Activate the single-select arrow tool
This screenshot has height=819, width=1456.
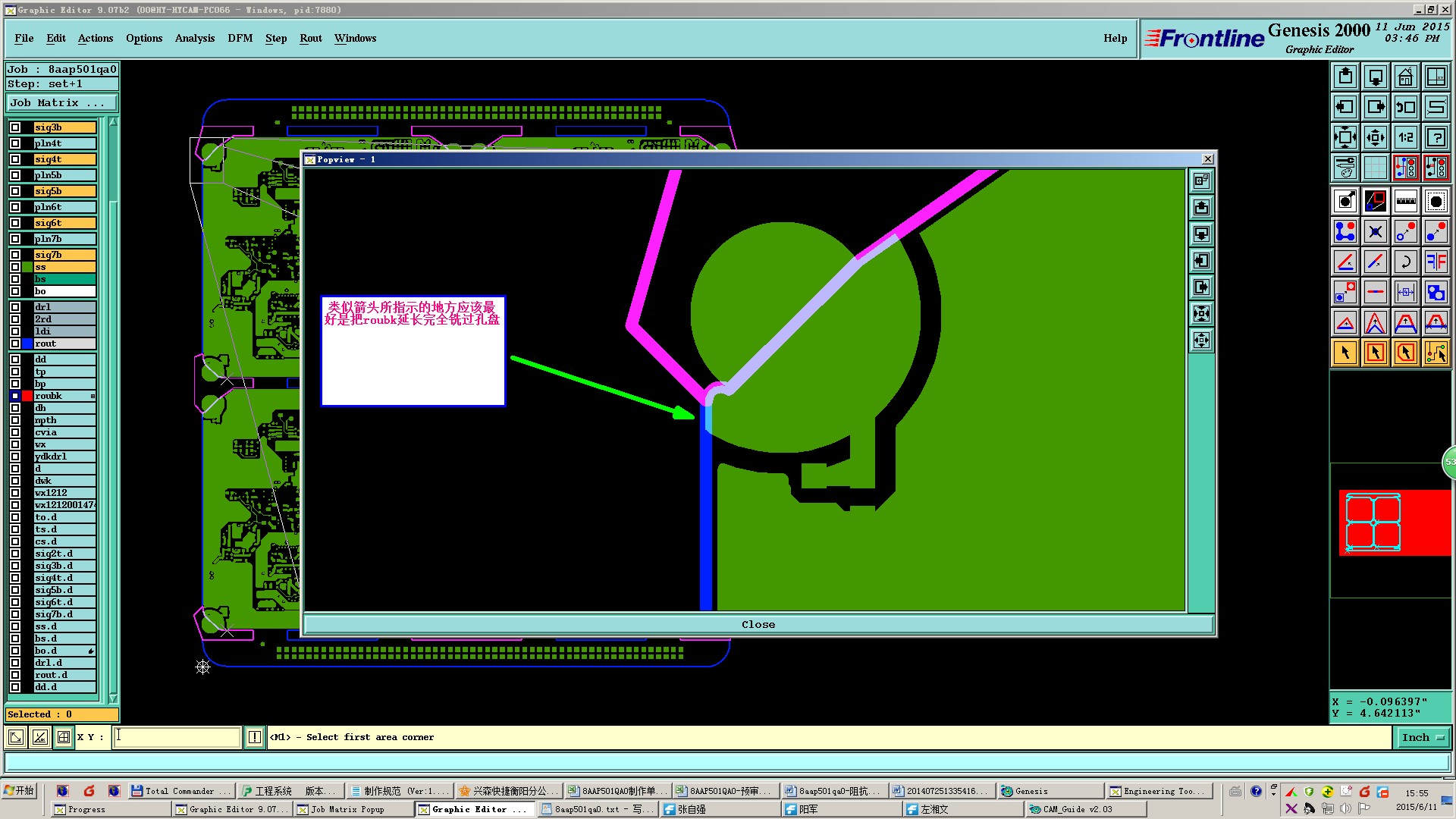click(1345, 353)
